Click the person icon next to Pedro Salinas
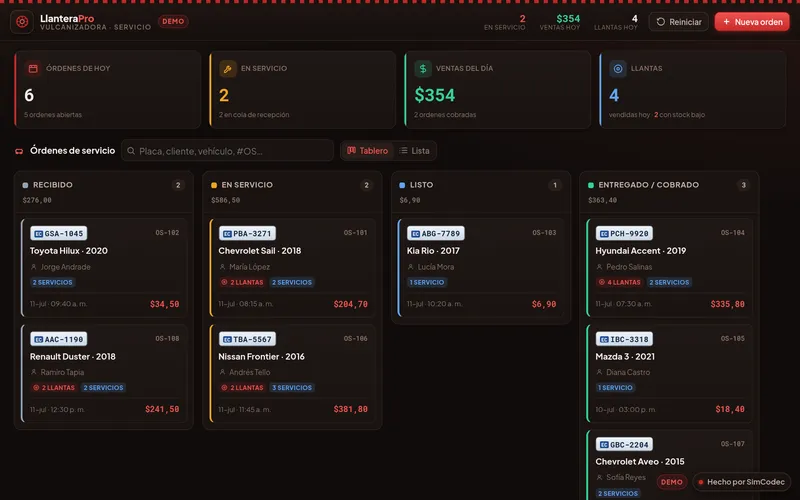The width and height of the screenshot is (800, 500). [x=599, y=267]
